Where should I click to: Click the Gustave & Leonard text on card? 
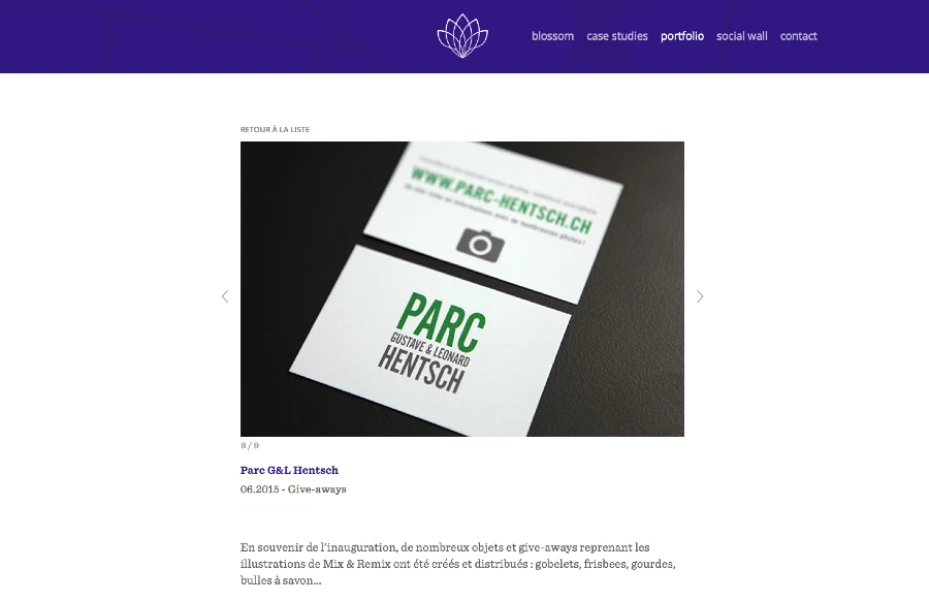[x=430, y=349]
